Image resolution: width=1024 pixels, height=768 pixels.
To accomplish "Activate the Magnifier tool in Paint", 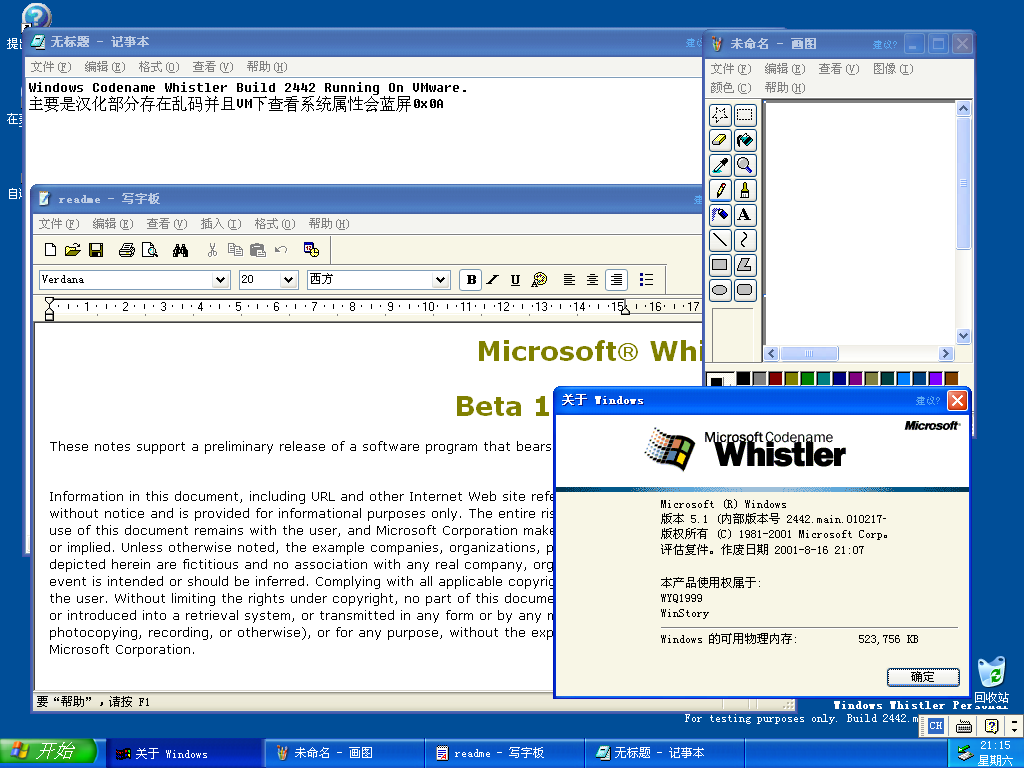I will 744,165.
